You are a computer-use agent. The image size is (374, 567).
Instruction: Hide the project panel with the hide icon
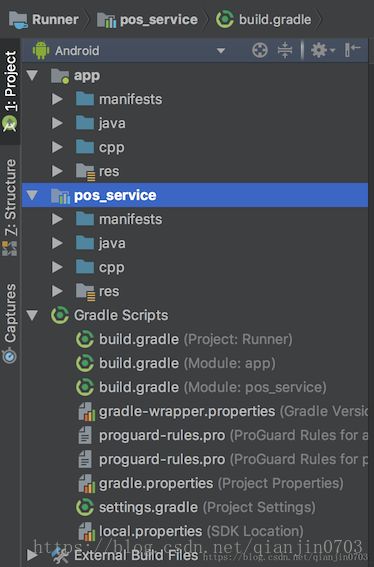(x=352, y=50)
